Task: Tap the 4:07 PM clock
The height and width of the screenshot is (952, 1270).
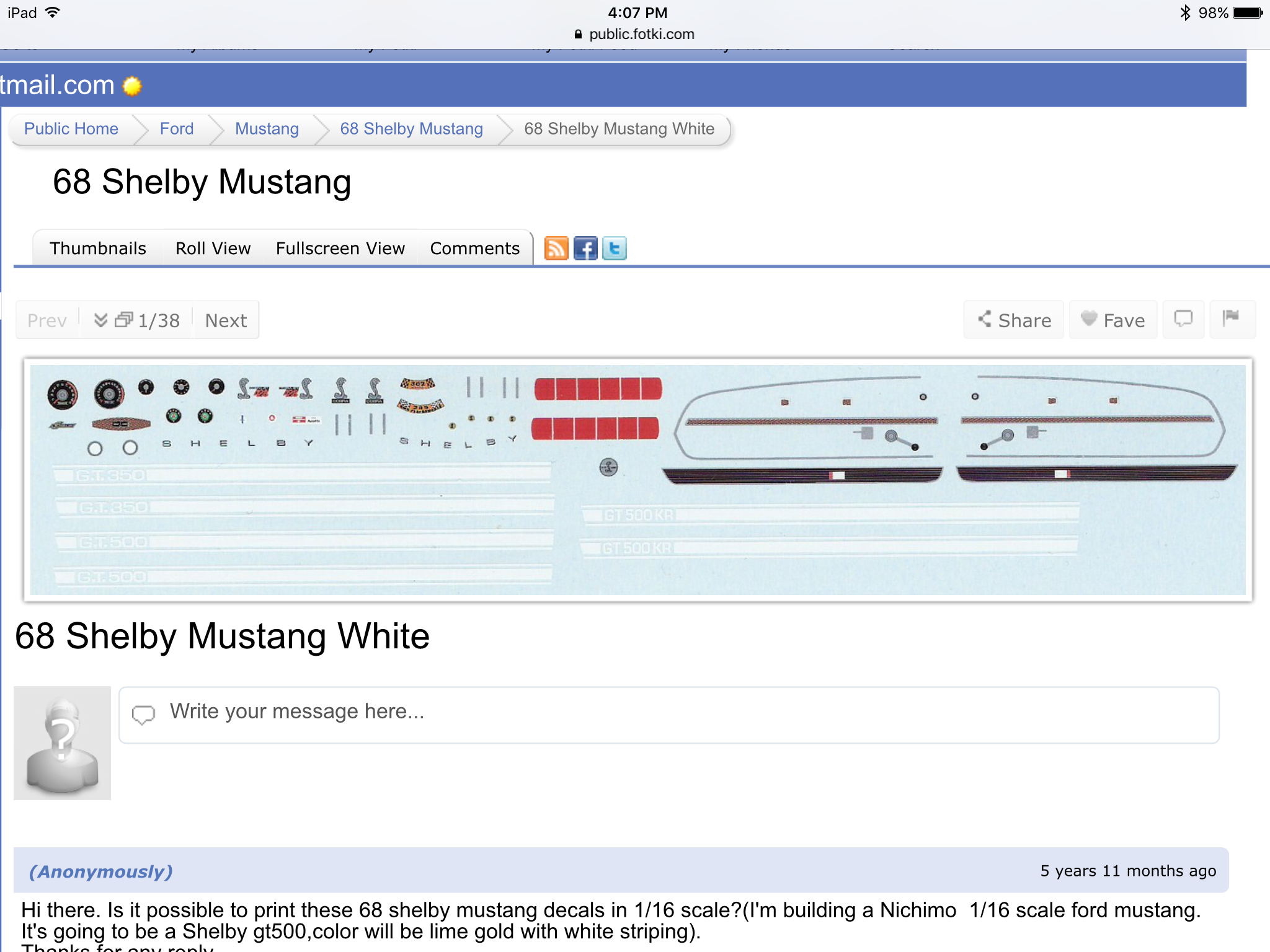Action: coord(637,12)
